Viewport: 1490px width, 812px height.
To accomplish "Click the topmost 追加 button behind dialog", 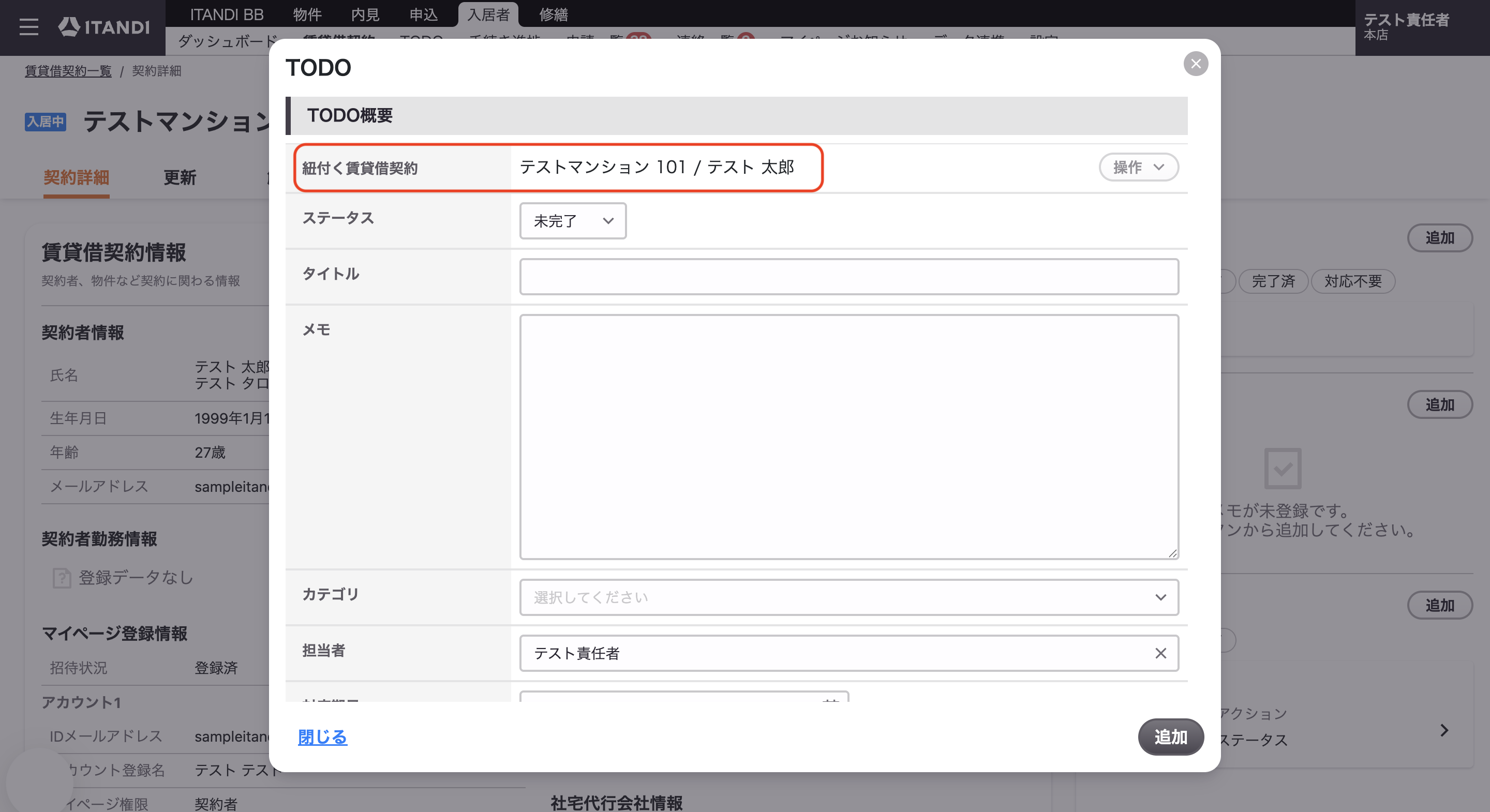I will 1439,238.
